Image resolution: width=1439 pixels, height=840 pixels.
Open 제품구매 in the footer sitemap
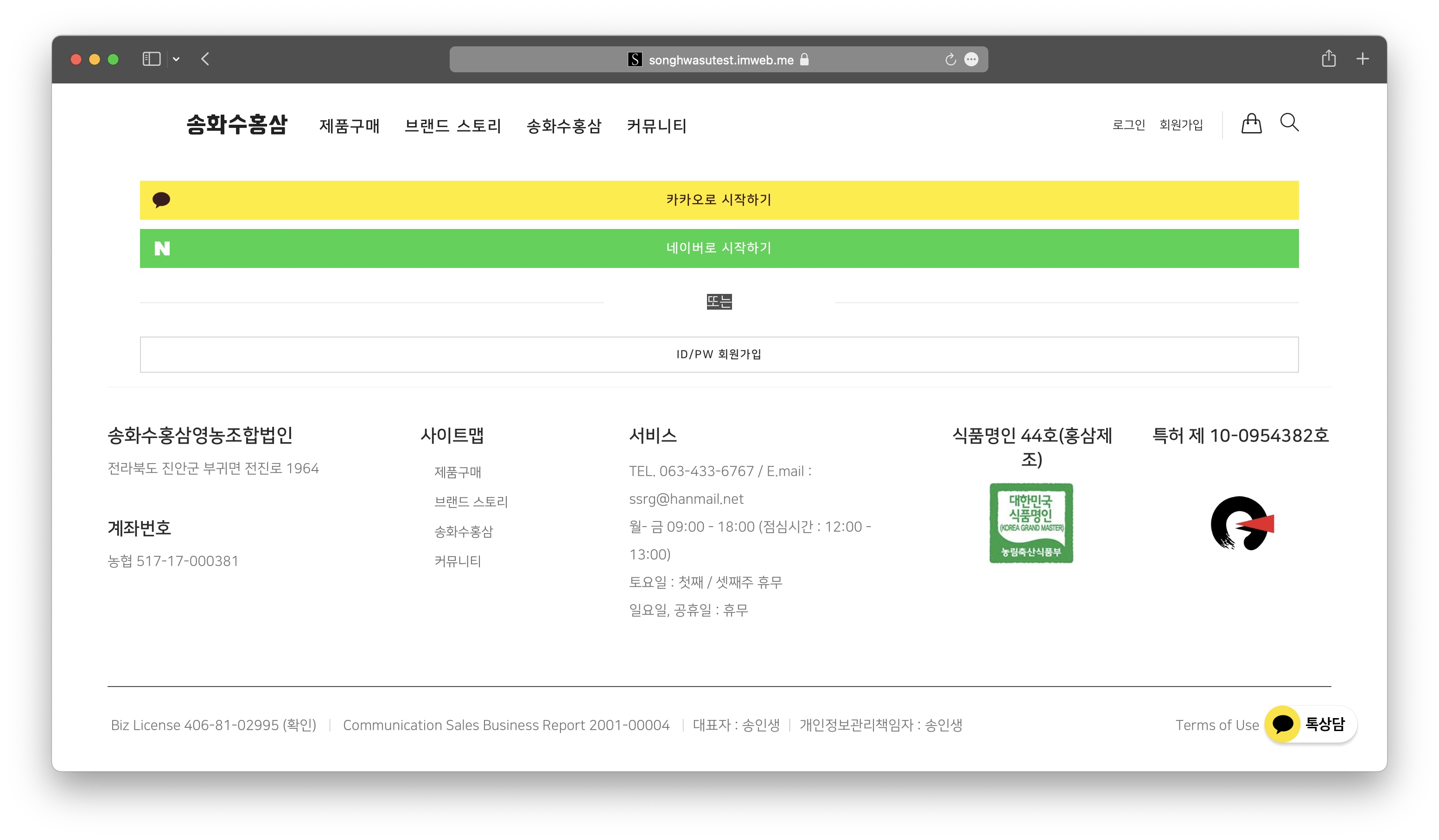(x=458, y=472)
